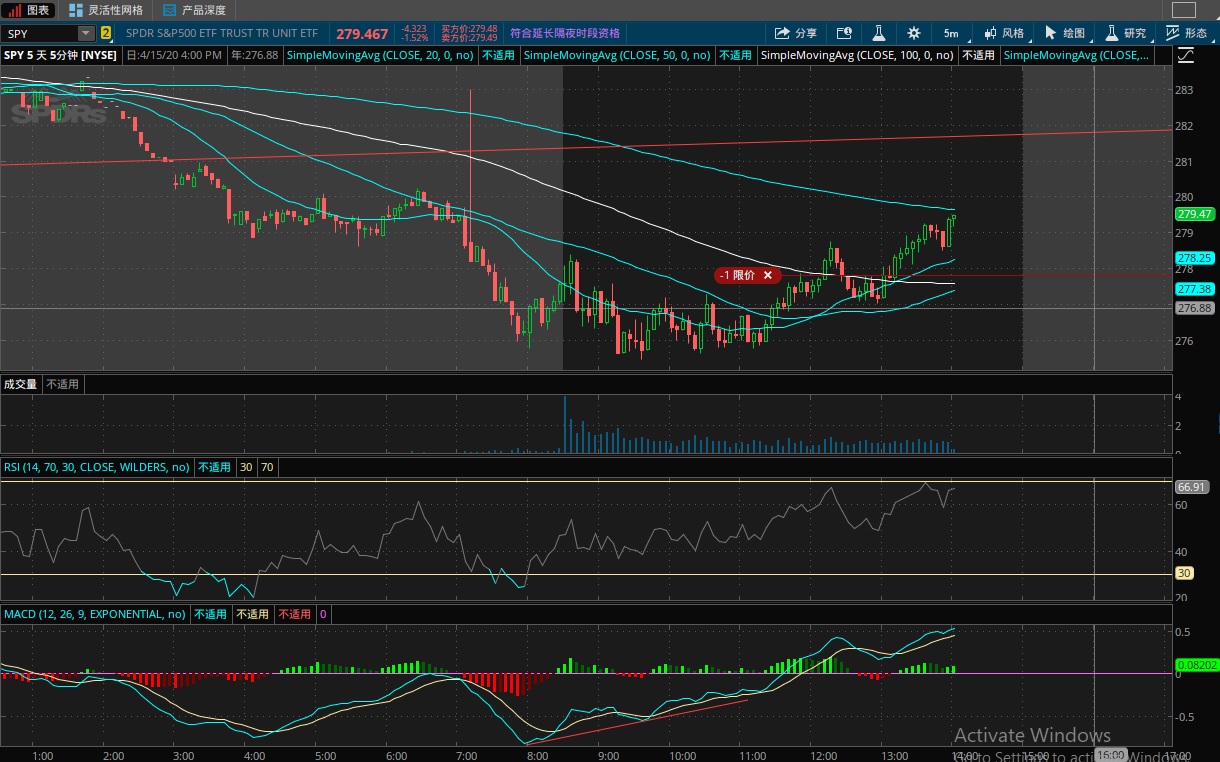Select SimpleMovingAvg (CLOSE, 100, 0, no) label

857,55
